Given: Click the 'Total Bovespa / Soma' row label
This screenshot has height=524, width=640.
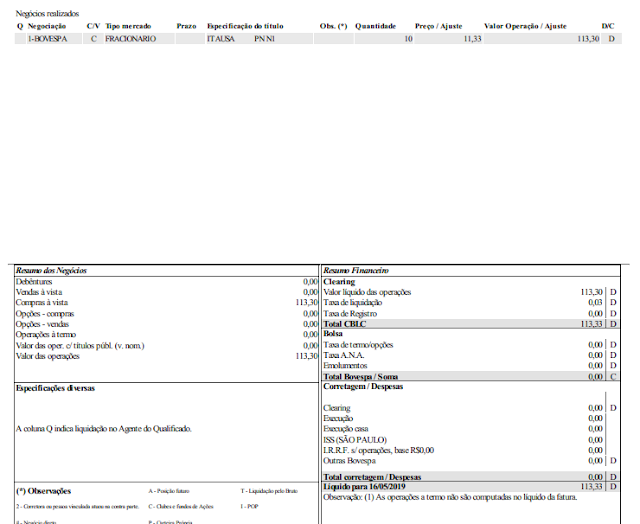Looking at the screenshot, I should pyautogui.click(x=360, y=377).
